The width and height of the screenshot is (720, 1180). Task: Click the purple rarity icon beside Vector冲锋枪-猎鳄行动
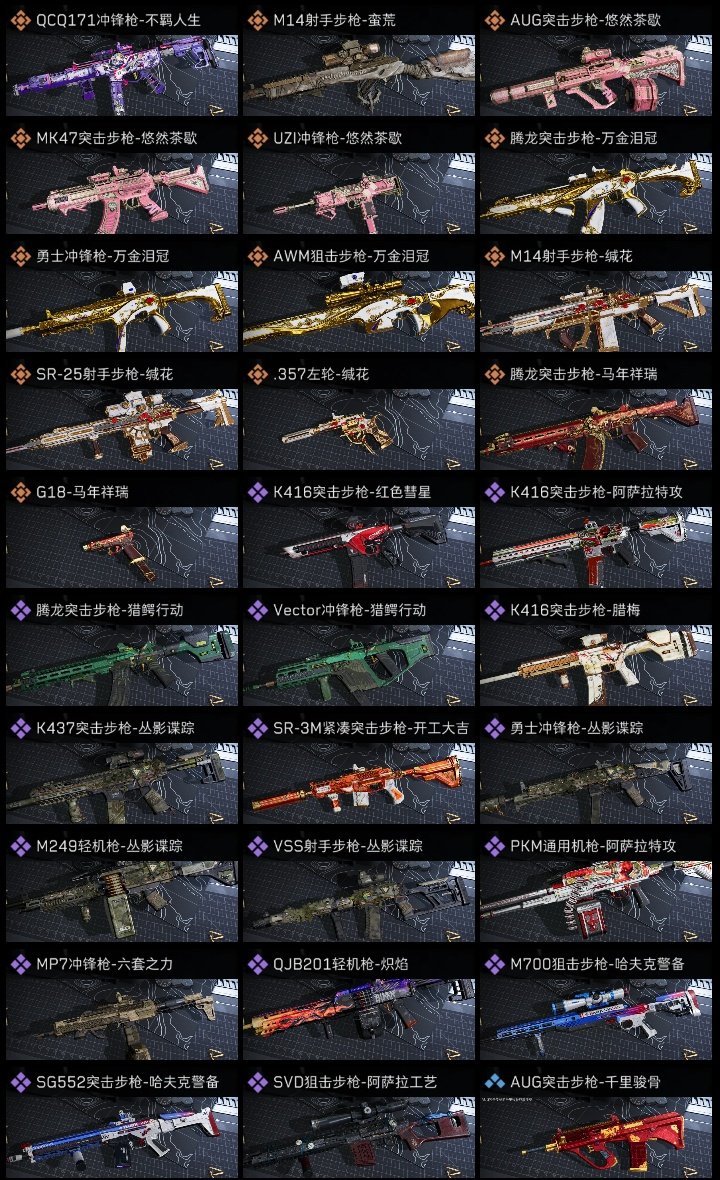(x=257, y=610)
